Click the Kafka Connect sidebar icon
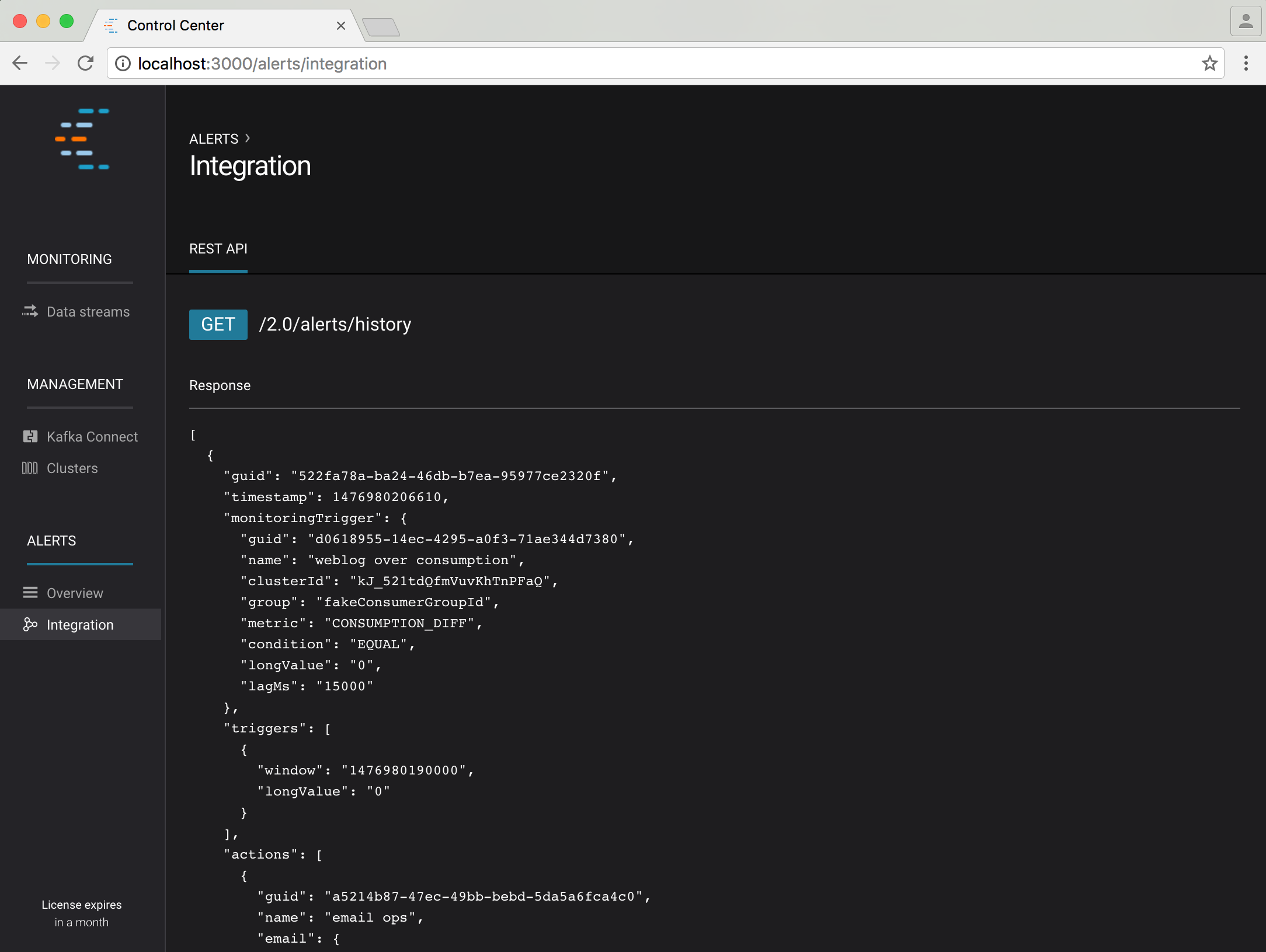This screenshot has height=952, width=1266. (x=30, y=436)
